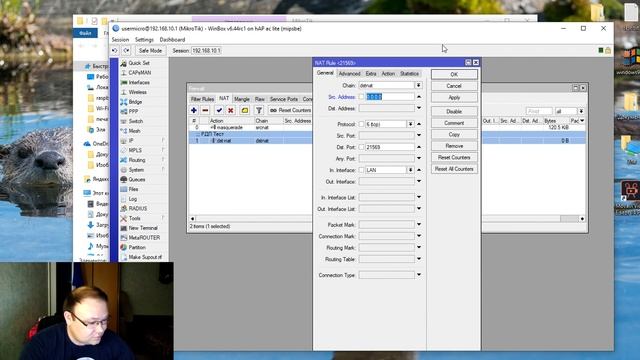The height and width of the screenshot is (360, 640).
Task: Remove selected rule with minus icon
Action: [x=205, y=110]
